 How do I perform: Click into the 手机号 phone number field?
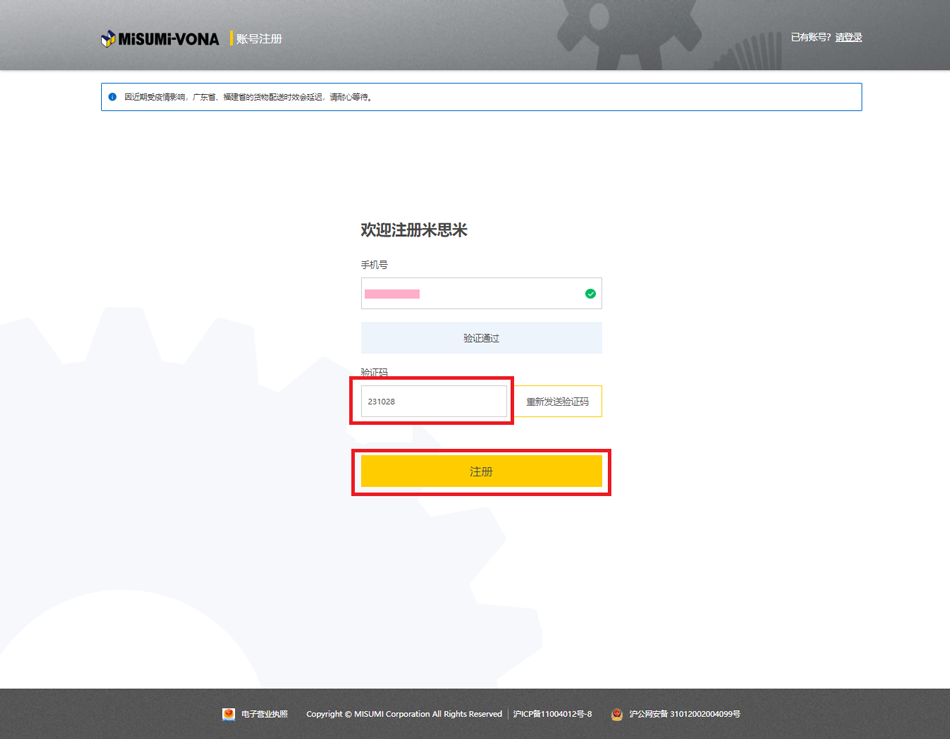tap(470, 294)
